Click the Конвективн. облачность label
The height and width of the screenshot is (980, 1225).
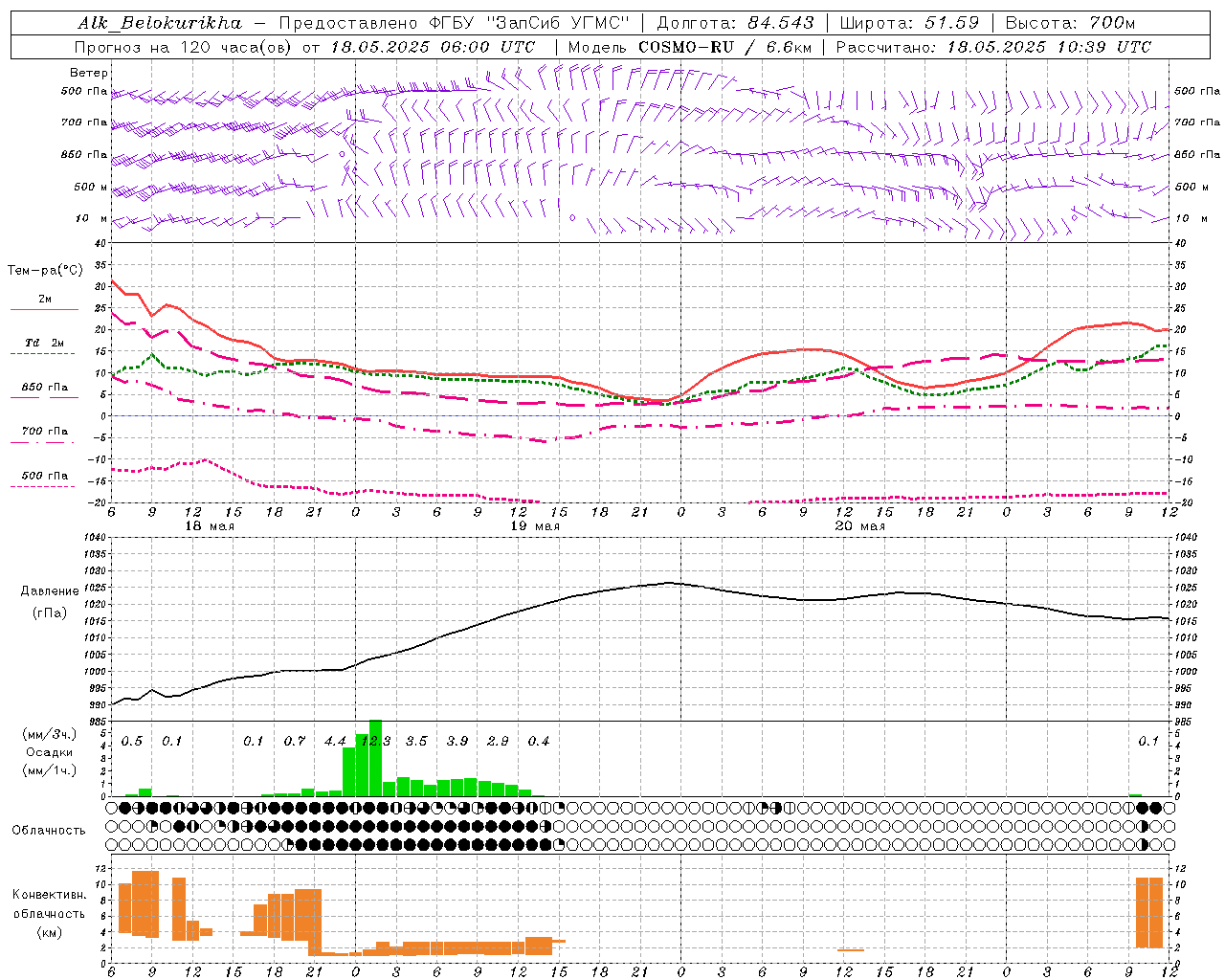(50, 904)
